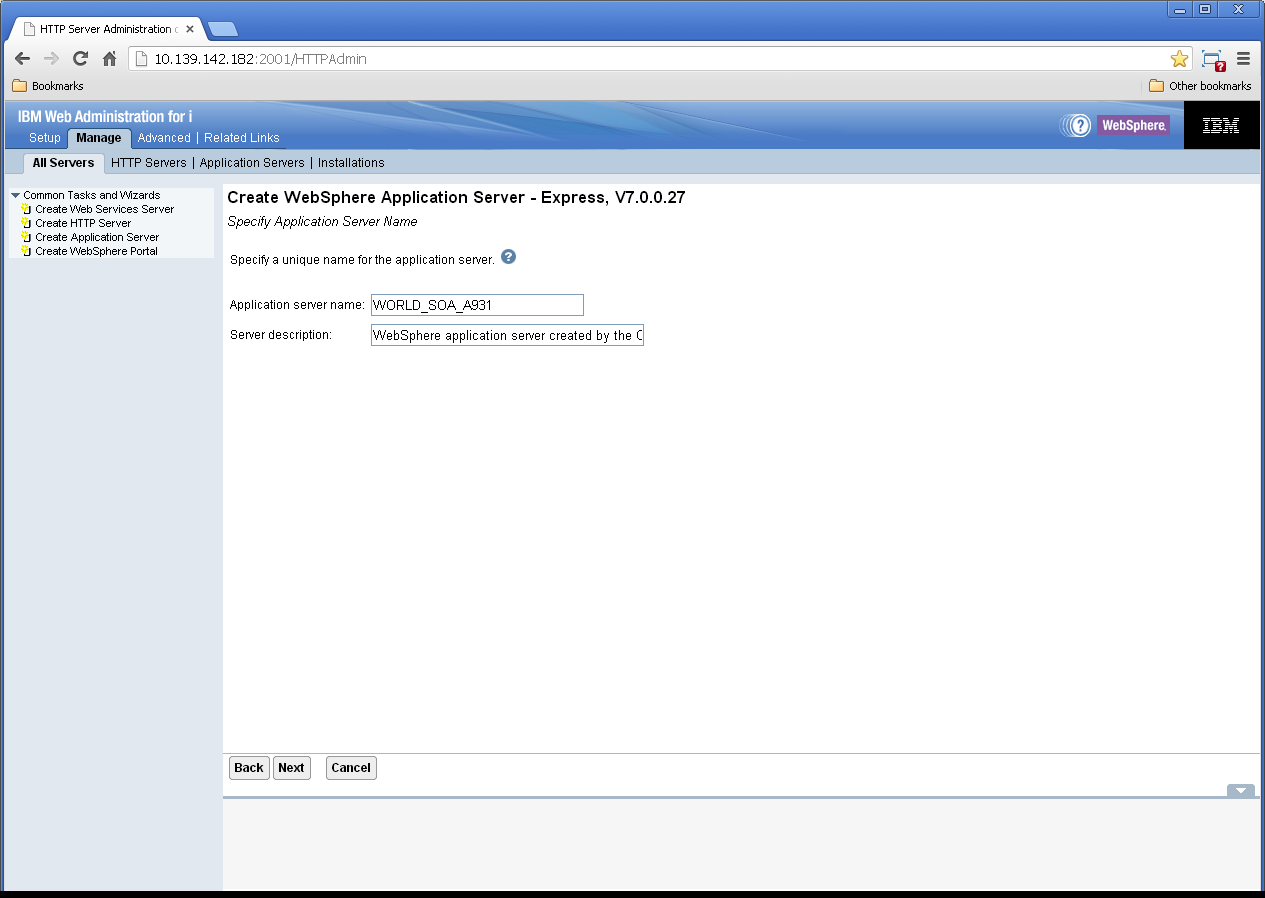1265x898 pixels.
Task: Click the browser forward arrow
Action: click(x=52, y=59)
